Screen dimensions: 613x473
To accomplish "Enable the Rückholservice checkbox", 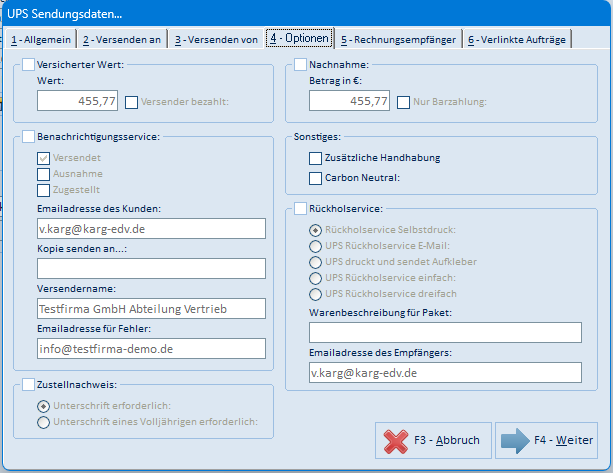I will click(x=300, y=209).
